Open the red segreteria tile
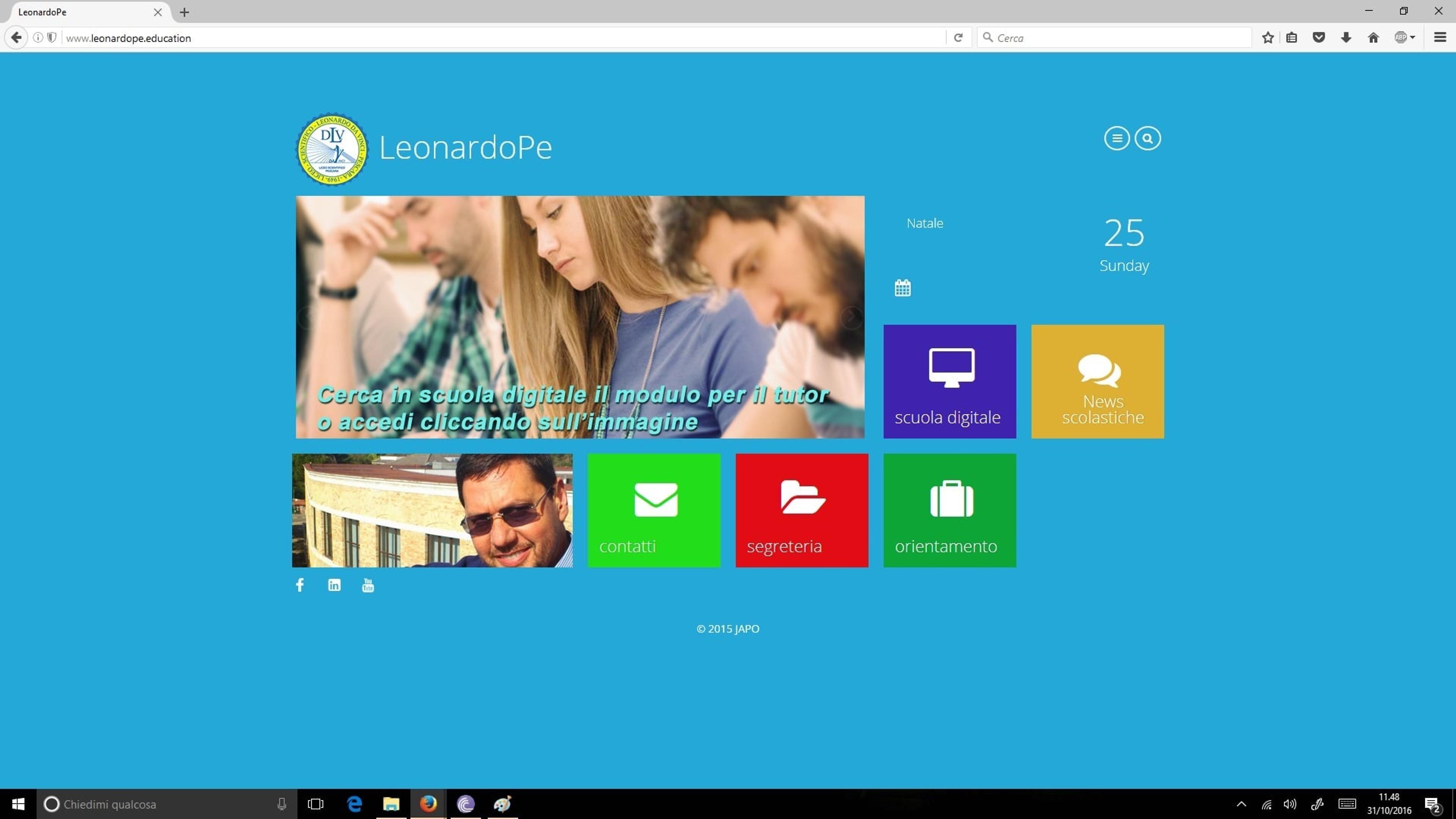 (x=802, y=510)
